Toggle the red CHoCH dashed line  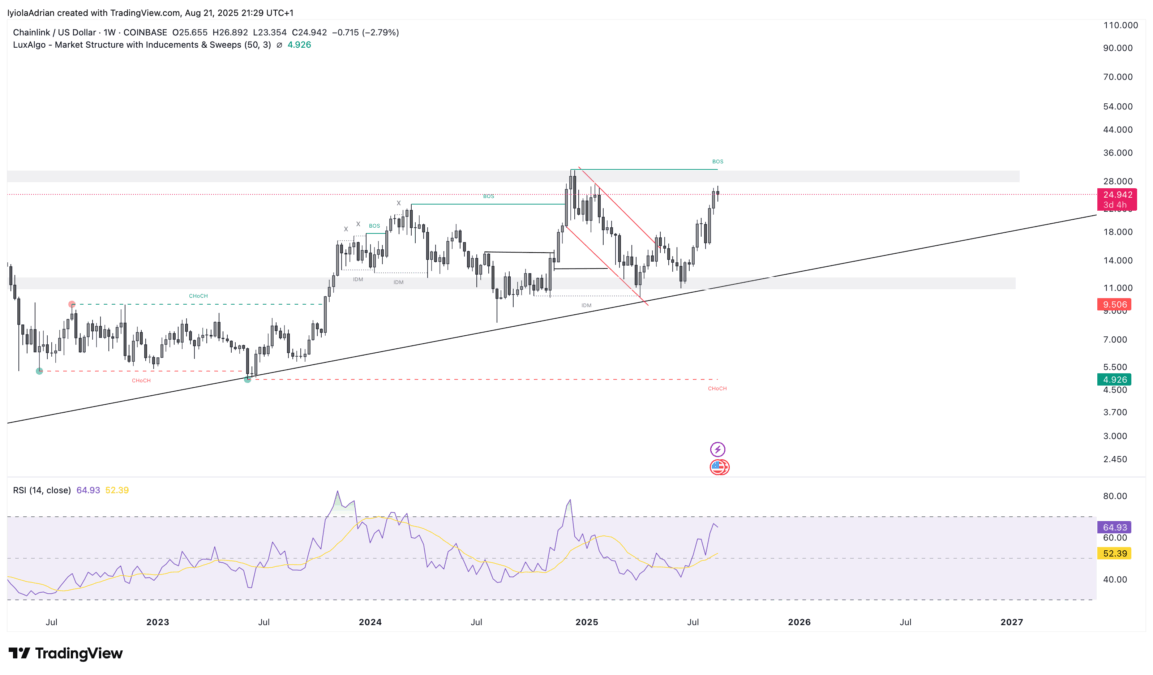pos(141,380)
